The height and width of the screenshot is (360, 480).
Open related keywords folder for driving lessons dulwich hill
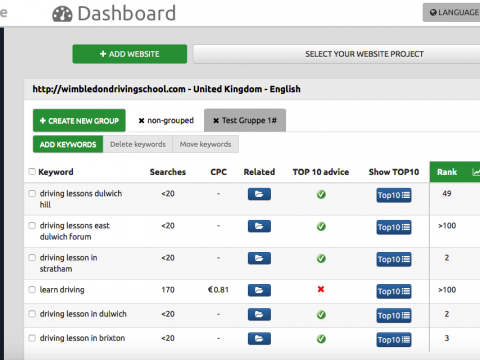coord(259,194)
